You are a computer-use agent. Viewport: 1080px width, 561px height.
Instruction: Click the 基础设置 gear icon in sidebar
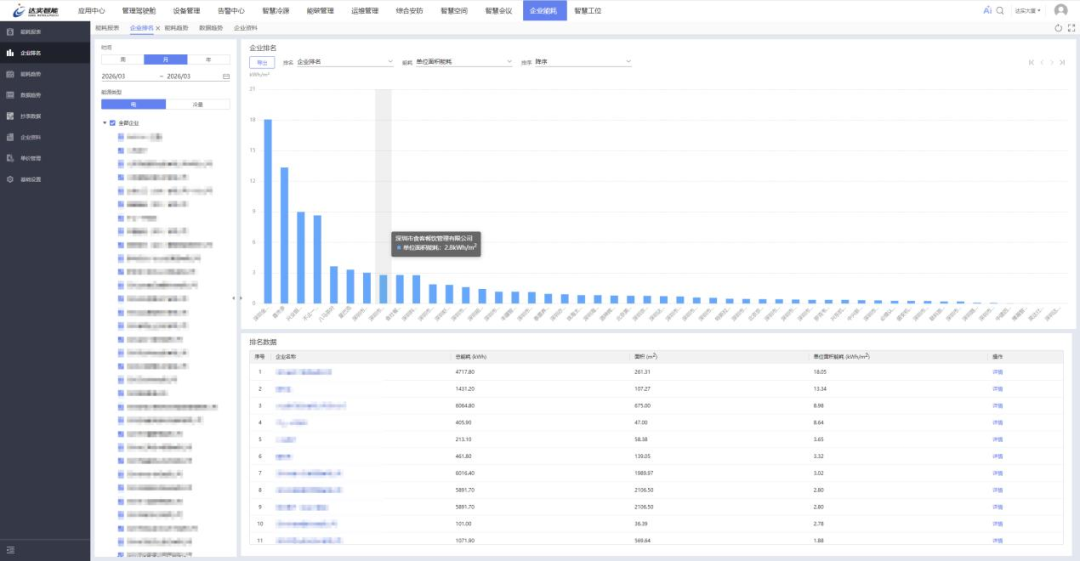[x=10, y=179]
